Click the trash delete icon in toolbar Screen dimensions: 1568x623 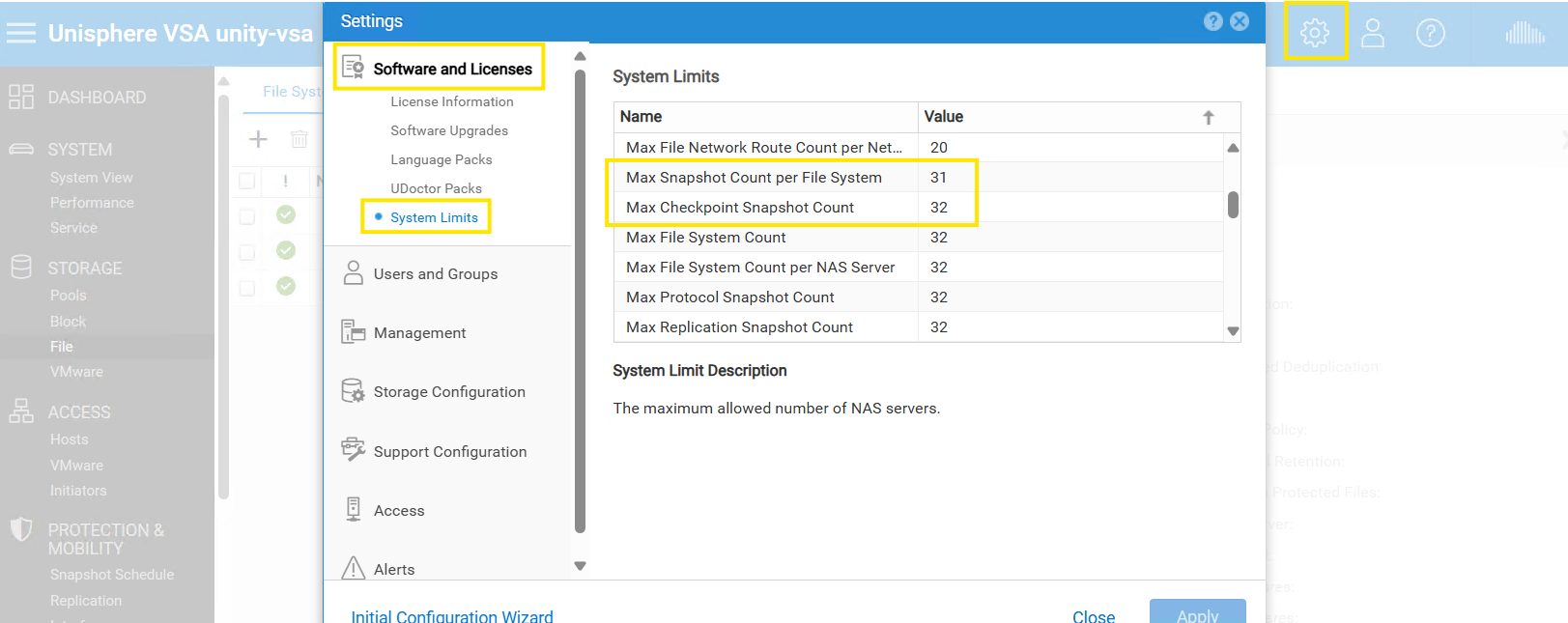[x=299, y=139]
